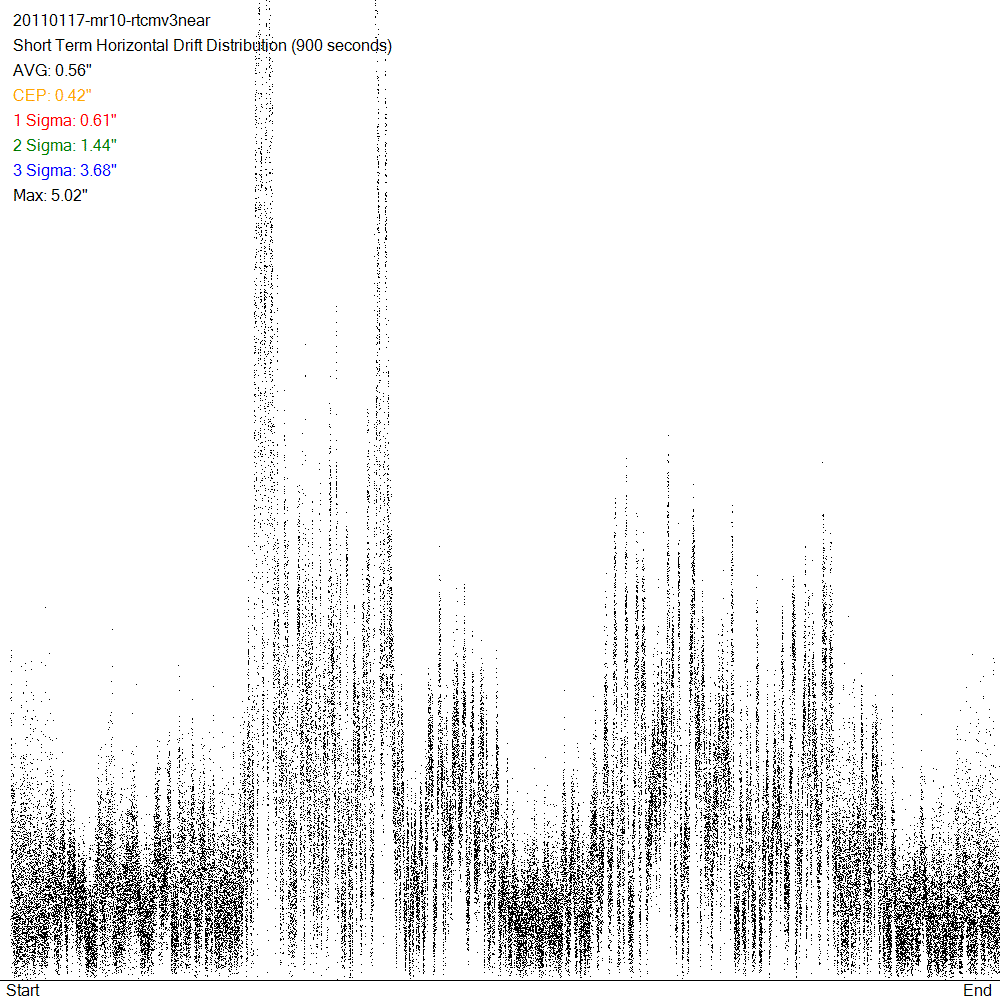Click the wide tall spike reaching the top
The image size is (1000, 1000).
click(264, 300)
